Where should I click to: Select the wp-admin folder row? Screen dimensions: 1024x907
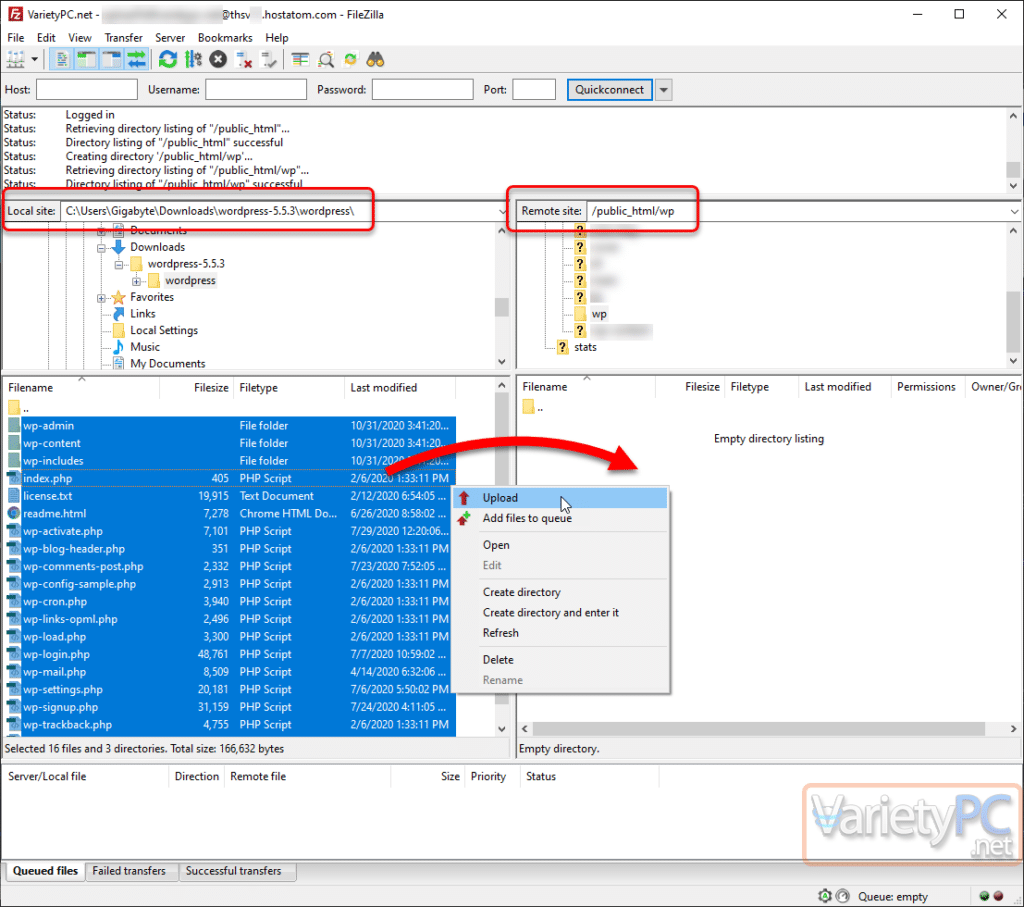click(x=229, y=425)
